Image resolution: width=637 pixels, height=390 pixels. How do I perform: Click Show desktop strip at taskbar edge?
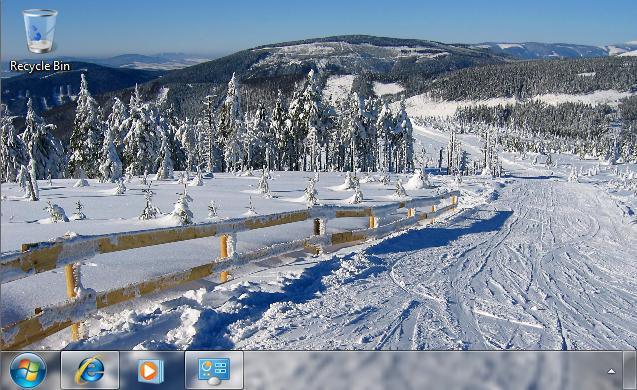tap(629, 370)
